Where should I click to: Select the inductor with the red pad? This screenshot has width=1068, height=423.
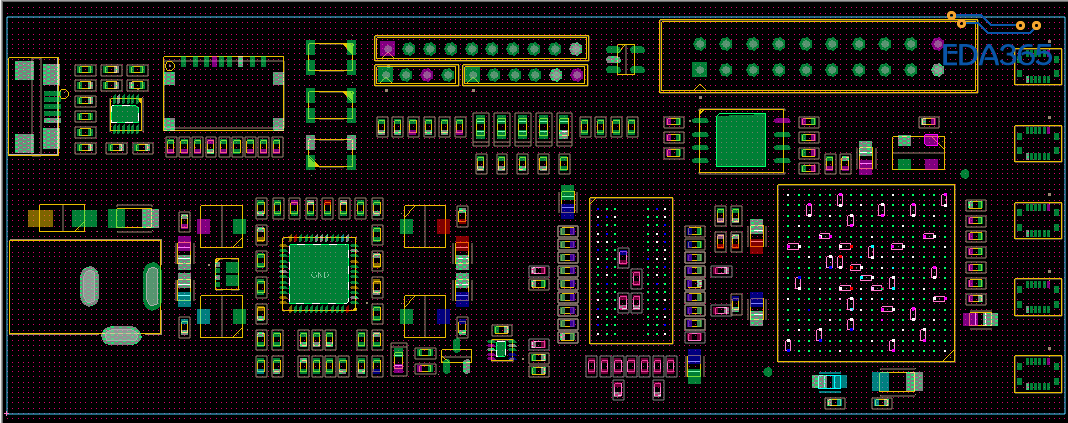click(x=426, y=226)
